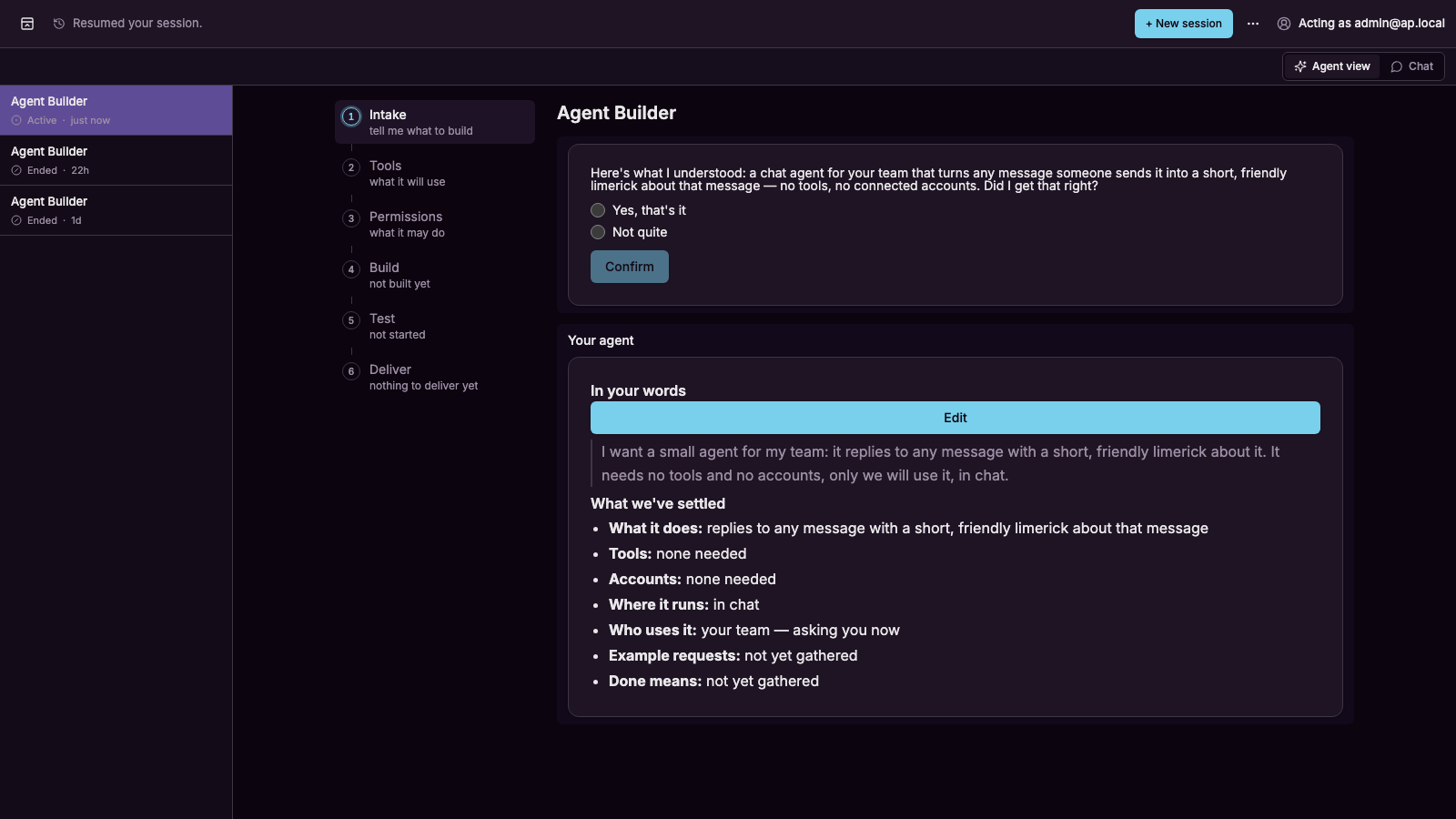Click the chat bubble icon
This screenshot has height=819, width=1456.
tap(1397, 66)
